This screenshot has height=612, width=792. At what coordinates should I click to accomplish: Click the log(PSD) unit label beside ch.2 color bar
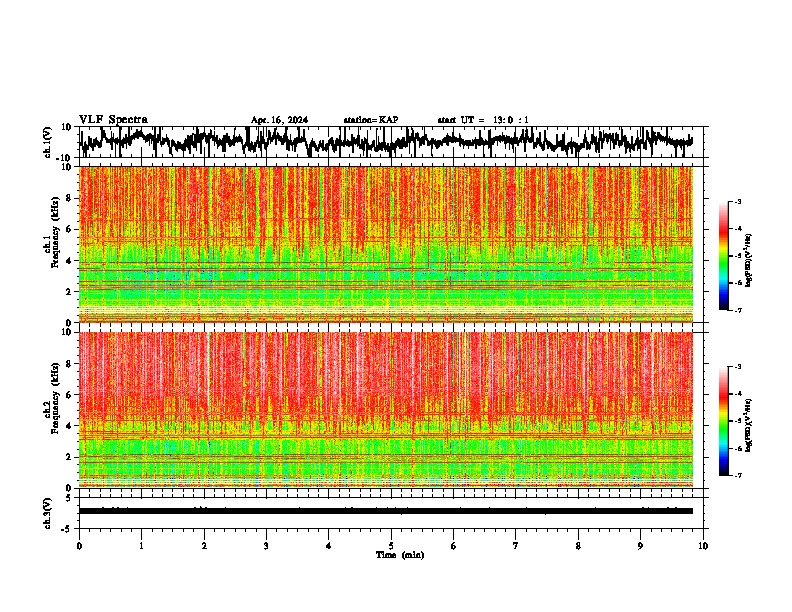(749, 425)
